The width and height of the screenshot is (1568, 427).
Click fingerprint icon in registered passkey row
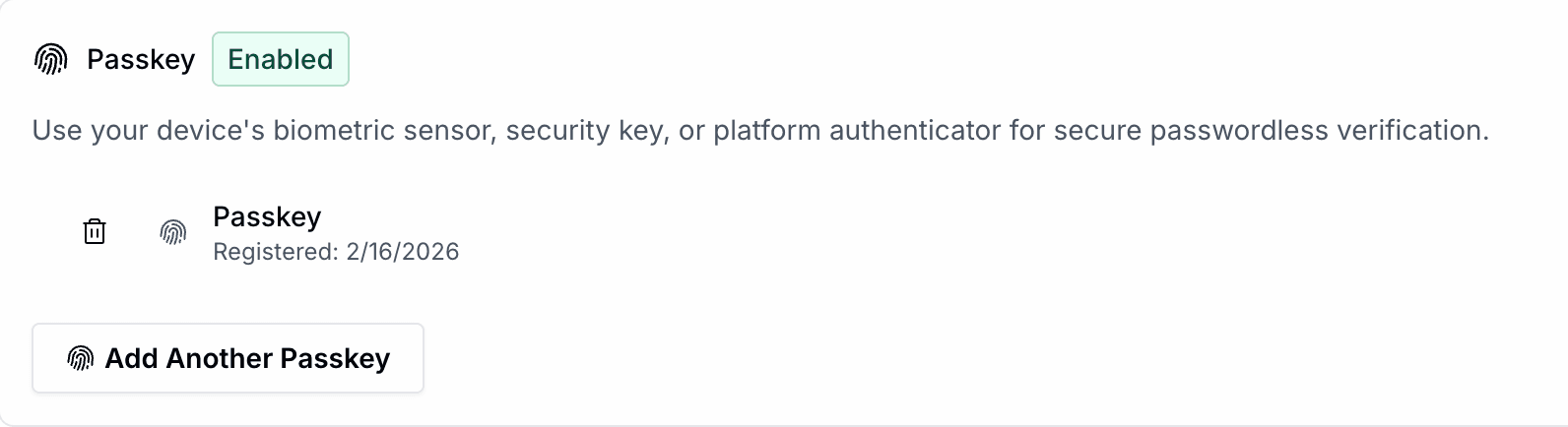pos(173,232)
